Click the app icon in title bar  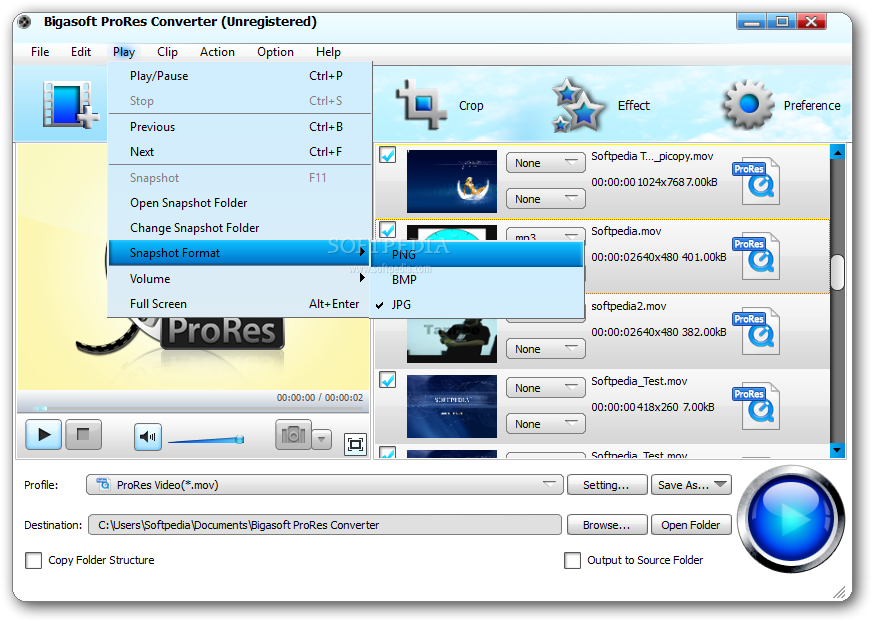point(24,22)
